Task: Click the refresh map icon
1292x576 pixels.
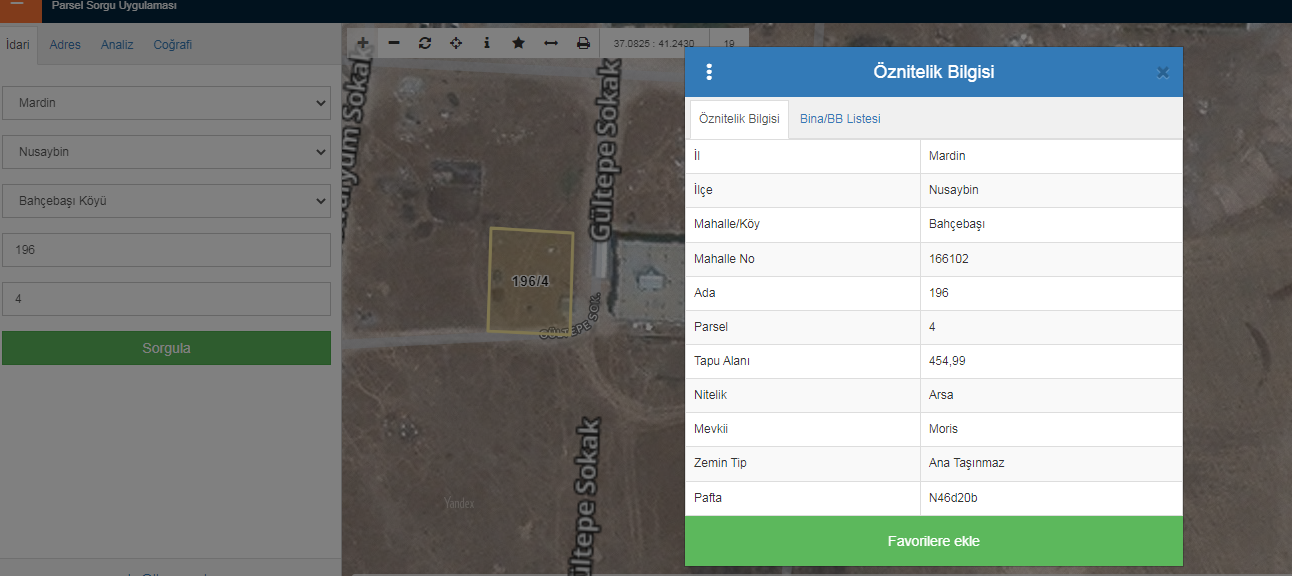Action: [425, 43]
